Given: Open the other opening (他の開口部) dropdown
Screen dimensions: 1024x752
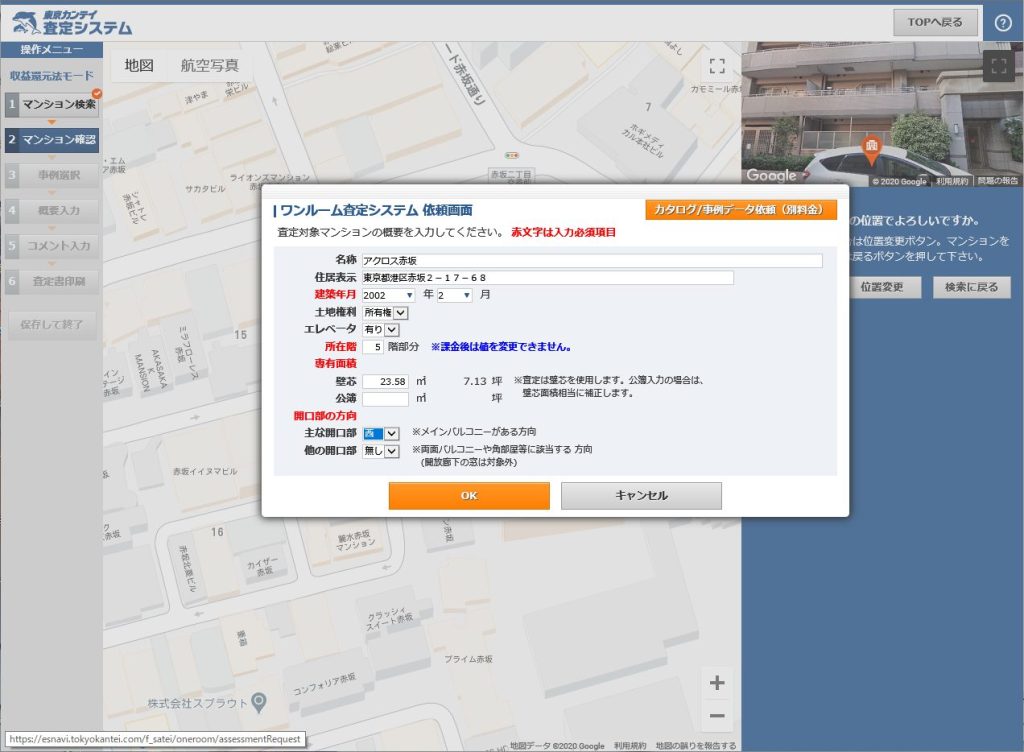Looking at the screenshot, I should (x=381, y=451).
